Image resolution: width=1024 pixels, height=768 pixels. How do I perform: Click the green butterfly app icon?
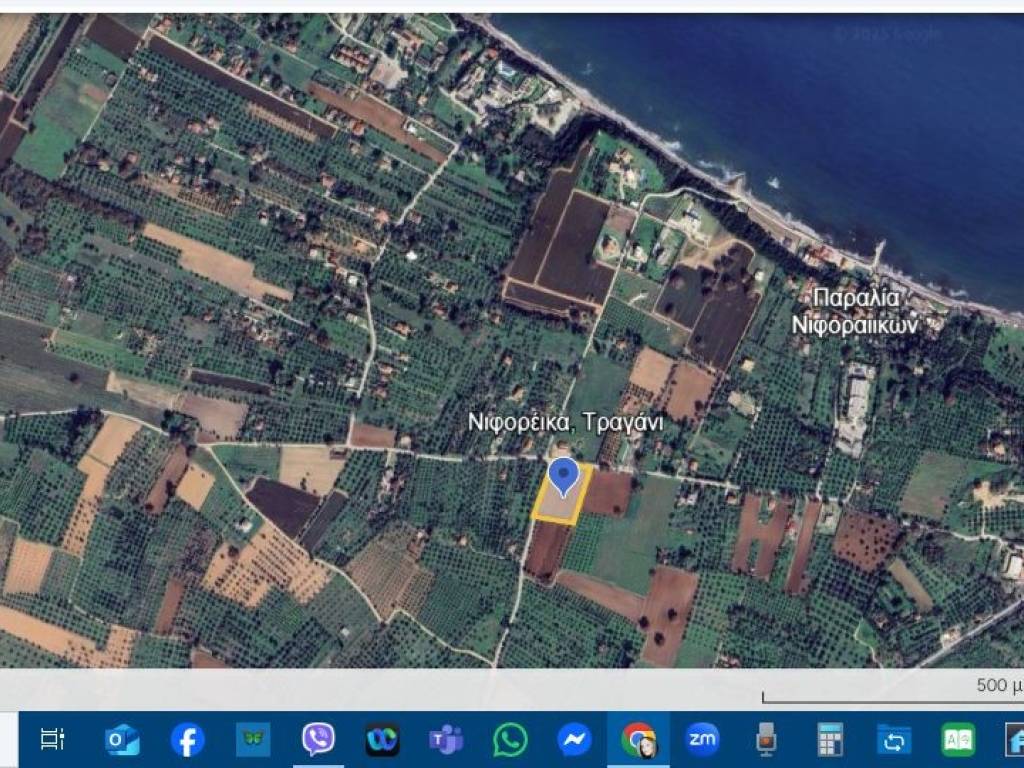coord(253,740)
